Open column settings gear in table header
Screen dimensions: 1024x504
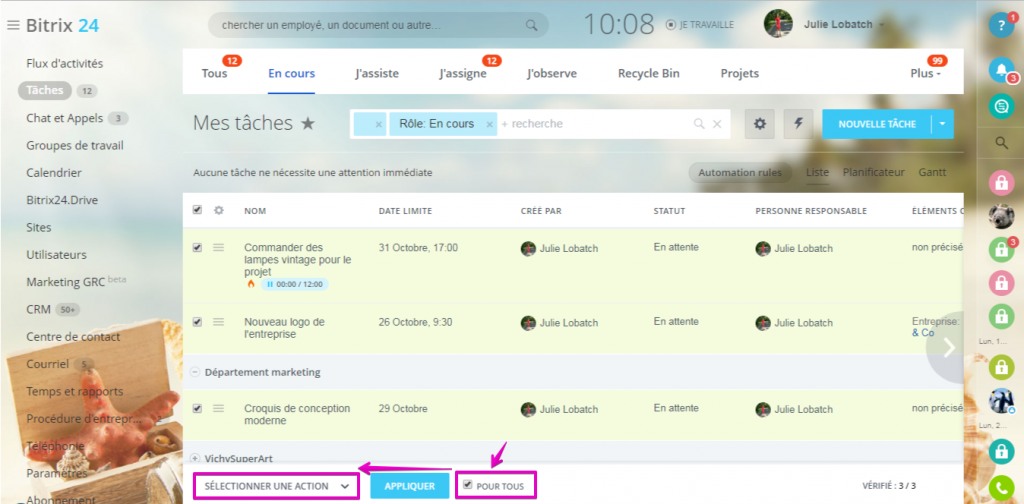pyautogui.click(x=219, y=210)
